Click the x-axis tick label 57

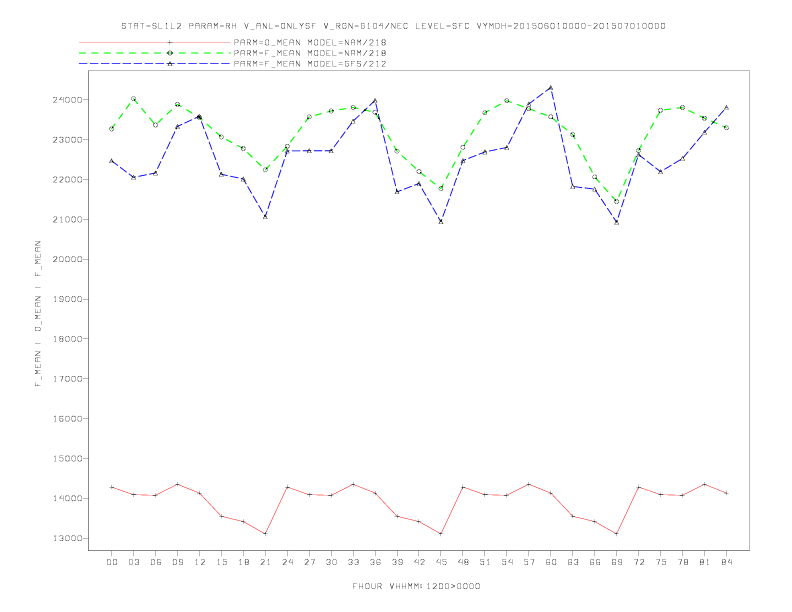click(x=529, y=562)
